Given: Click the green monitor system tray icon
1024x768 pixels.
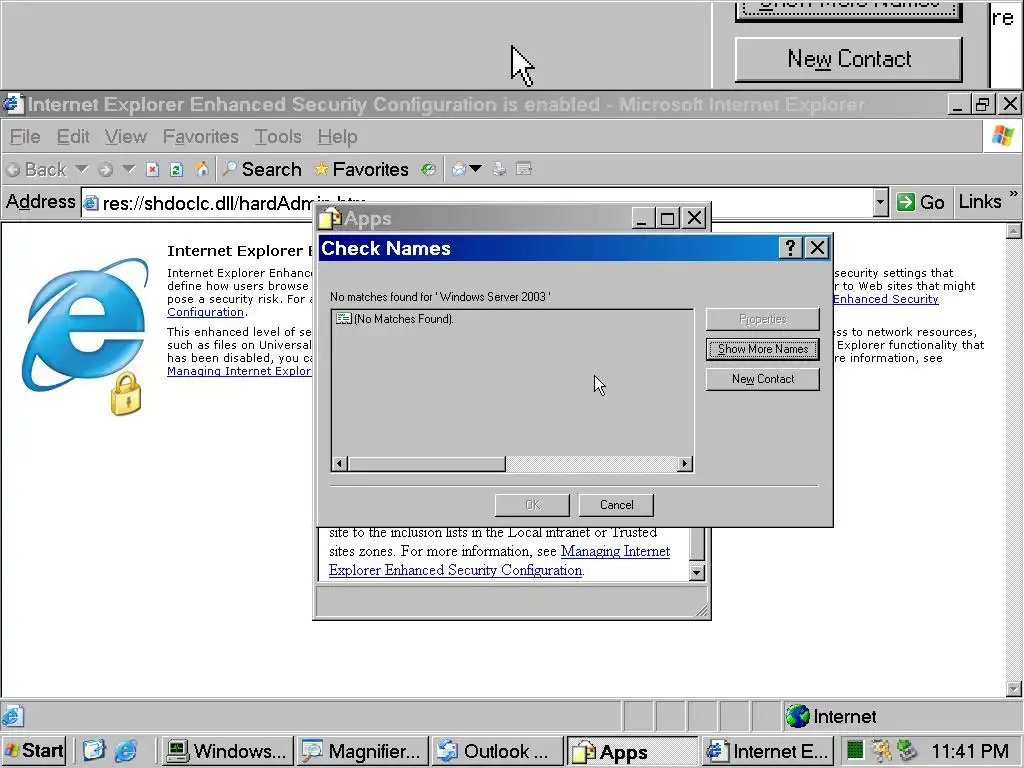Looking at the screenshot, I should 855,750.
